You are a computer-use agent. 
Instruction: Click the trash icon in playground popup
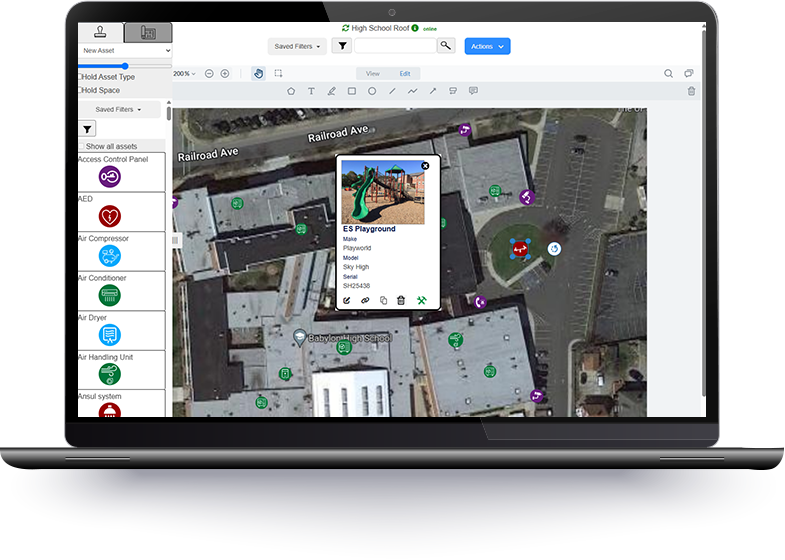(401, 300)
